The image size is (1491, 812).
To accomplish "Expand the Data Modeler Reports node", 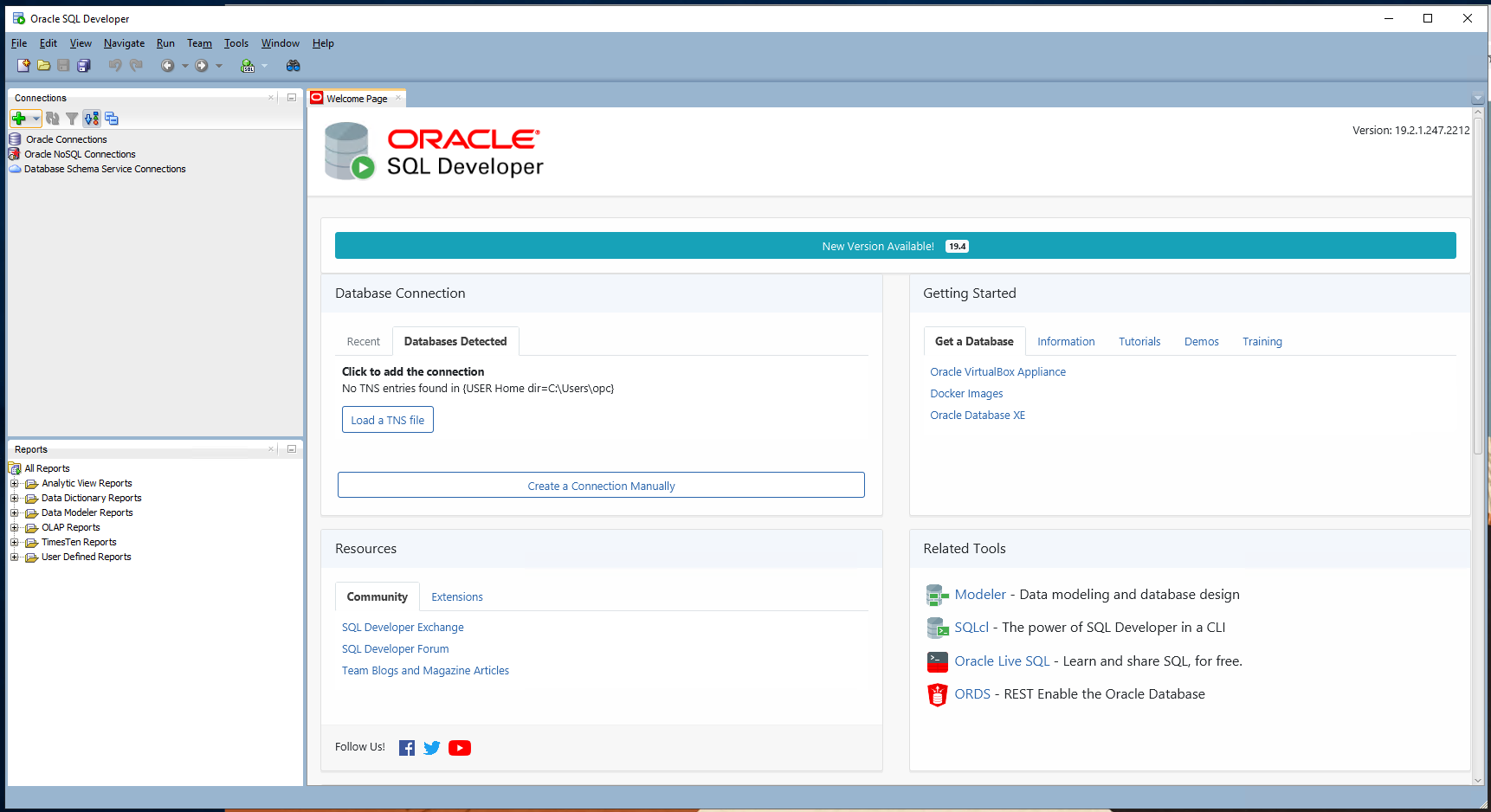I will pos(14,513).
